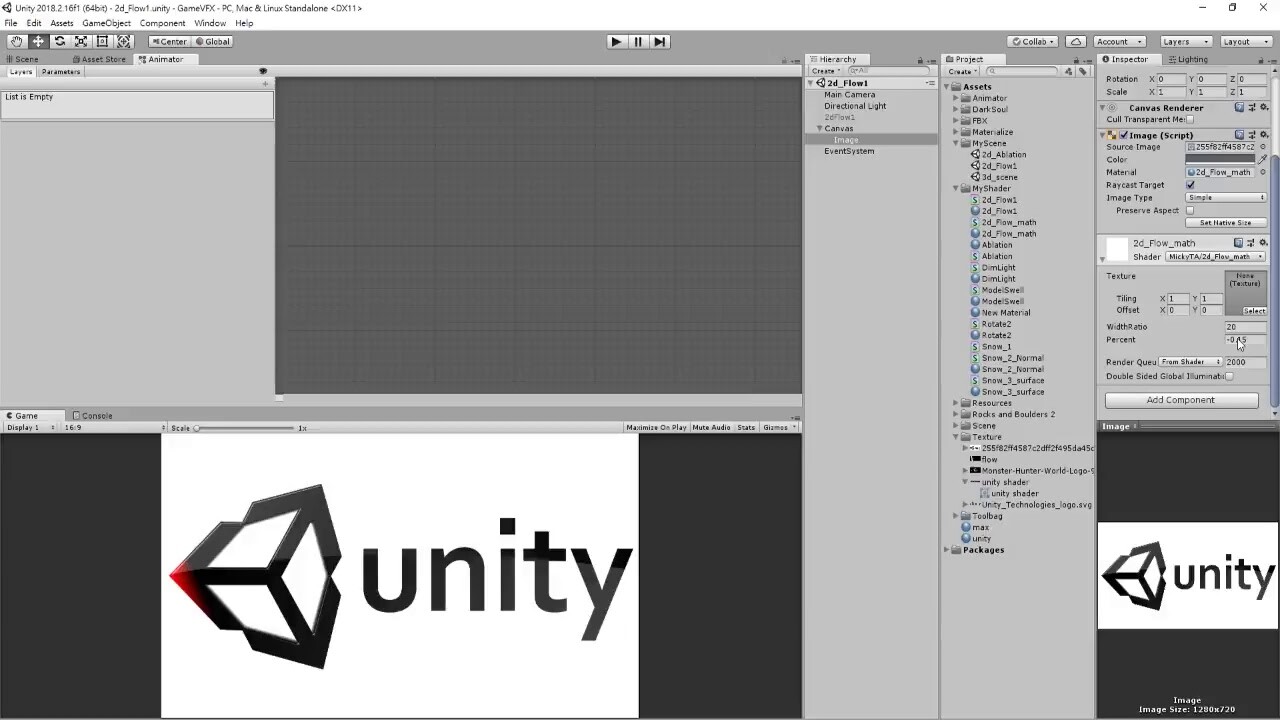Viewport: 1280px width, 720px height.
Task: Open 2d_Flow_math material gear settings
Action: coord(1263,242)
